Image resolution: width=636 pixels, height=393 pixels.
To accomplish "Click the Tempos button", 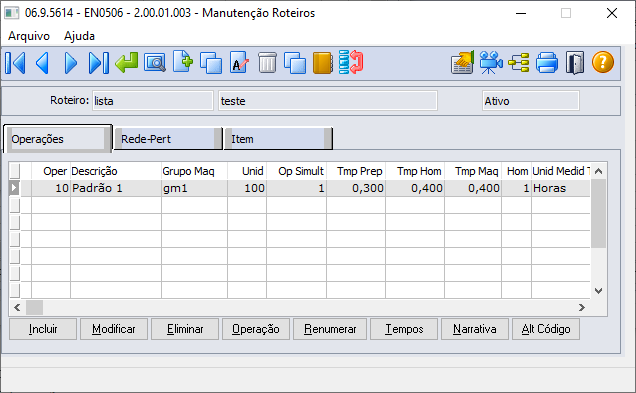I will coord(404,329).
